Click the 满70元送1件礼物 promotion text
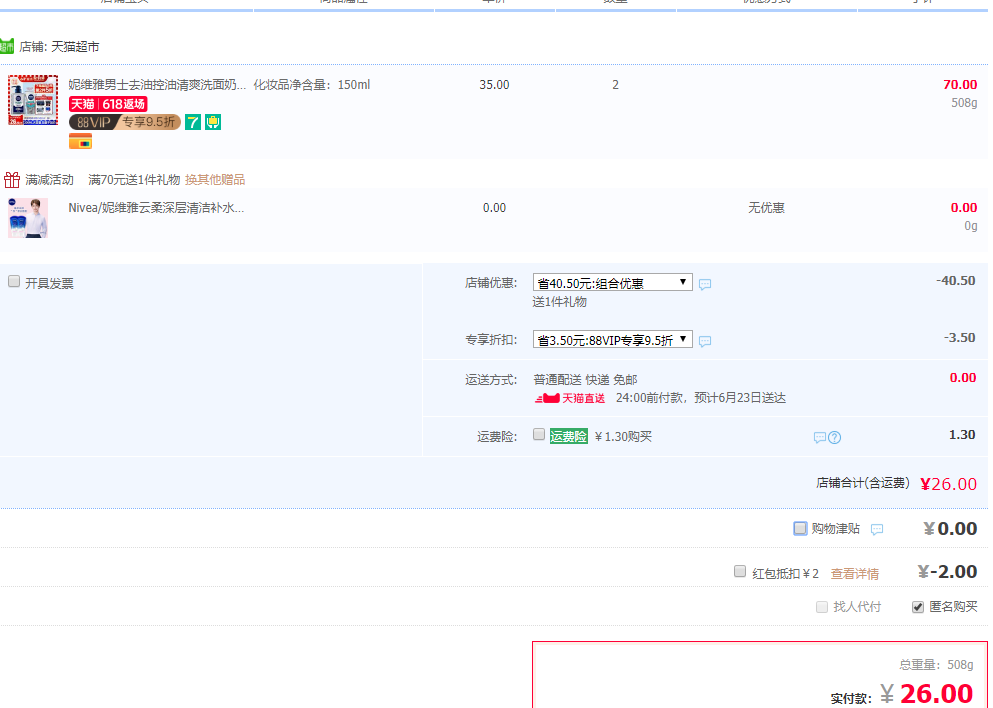 pos(134,180)
